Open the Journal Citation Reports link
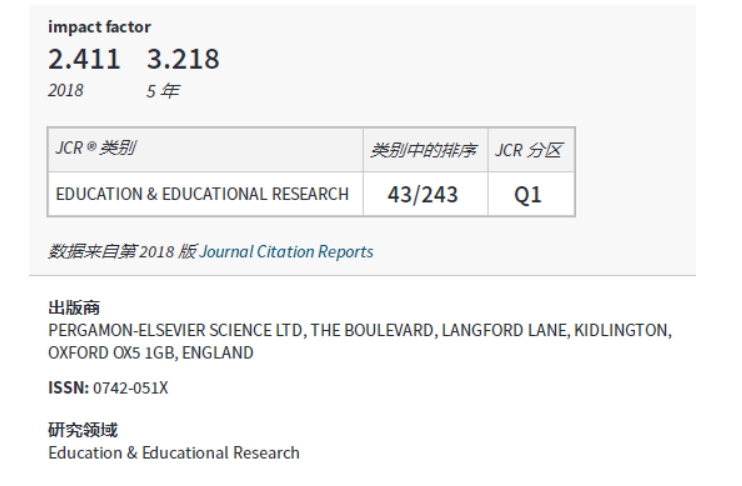This screenshot has height=486, width=742. [x=286, y=251]
